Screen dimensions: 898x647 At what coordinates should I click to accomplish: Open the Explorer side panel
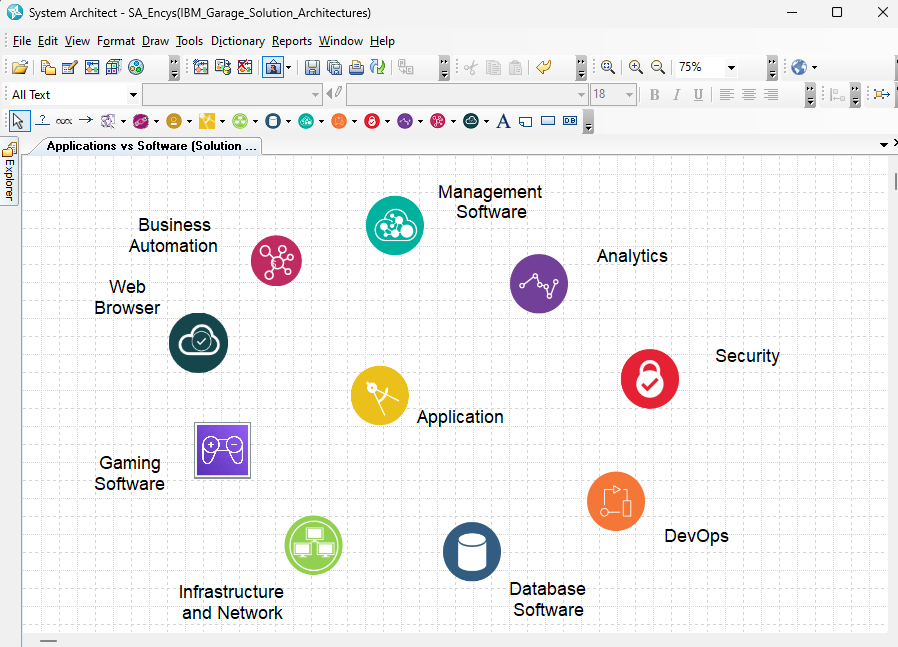[9, 172]
